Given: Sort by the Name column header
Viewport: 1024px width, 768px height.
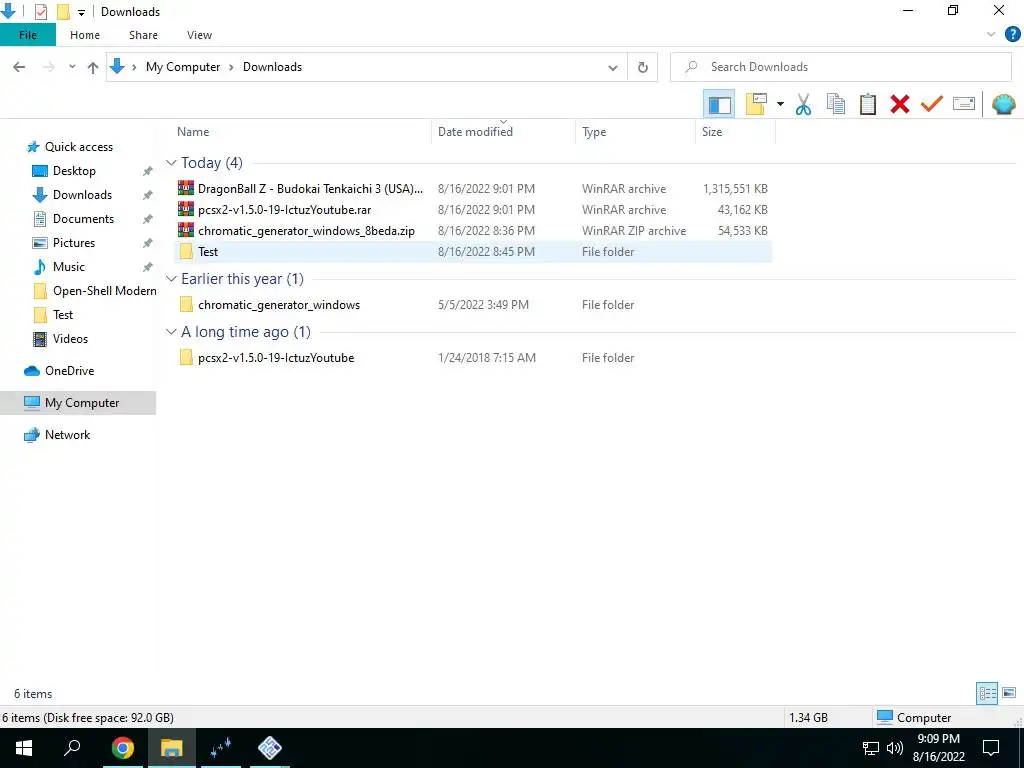Looking at the screenshot, I should 301,132.
